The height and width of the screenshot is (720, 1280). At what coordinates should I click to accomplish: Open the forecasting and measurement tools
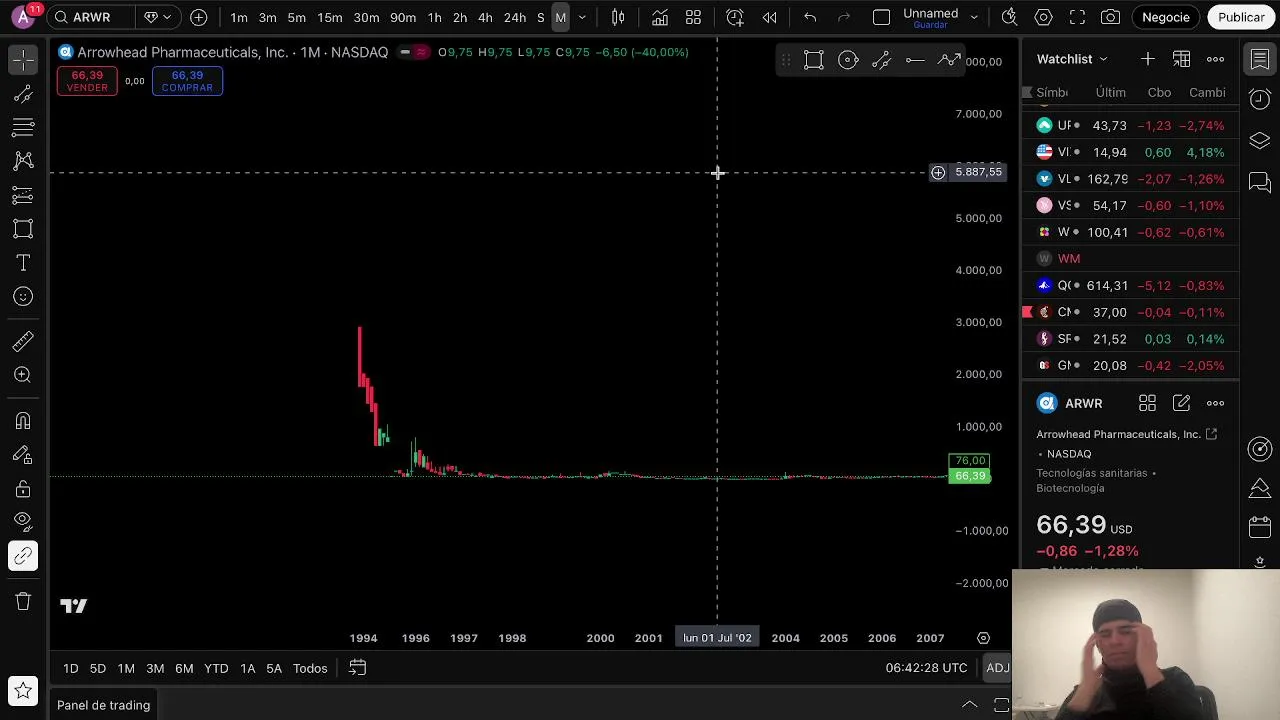(x=23, y=195)
